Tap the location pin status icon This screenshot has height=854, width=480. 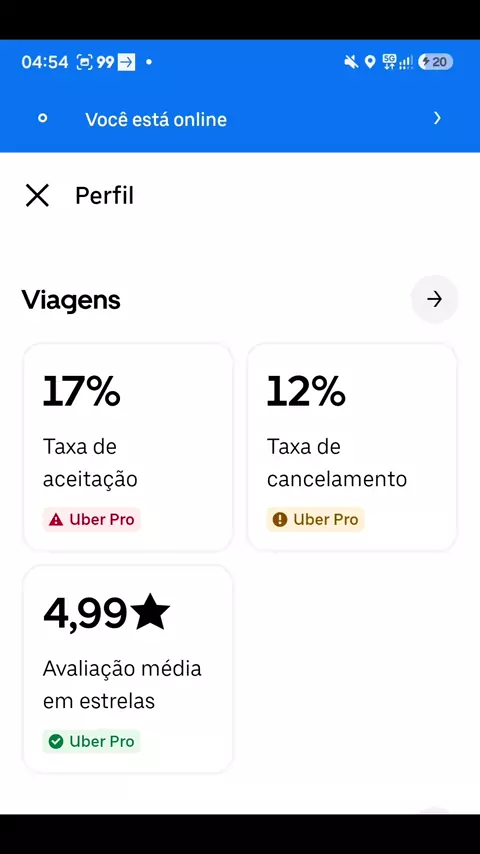[x=370, y=62]
